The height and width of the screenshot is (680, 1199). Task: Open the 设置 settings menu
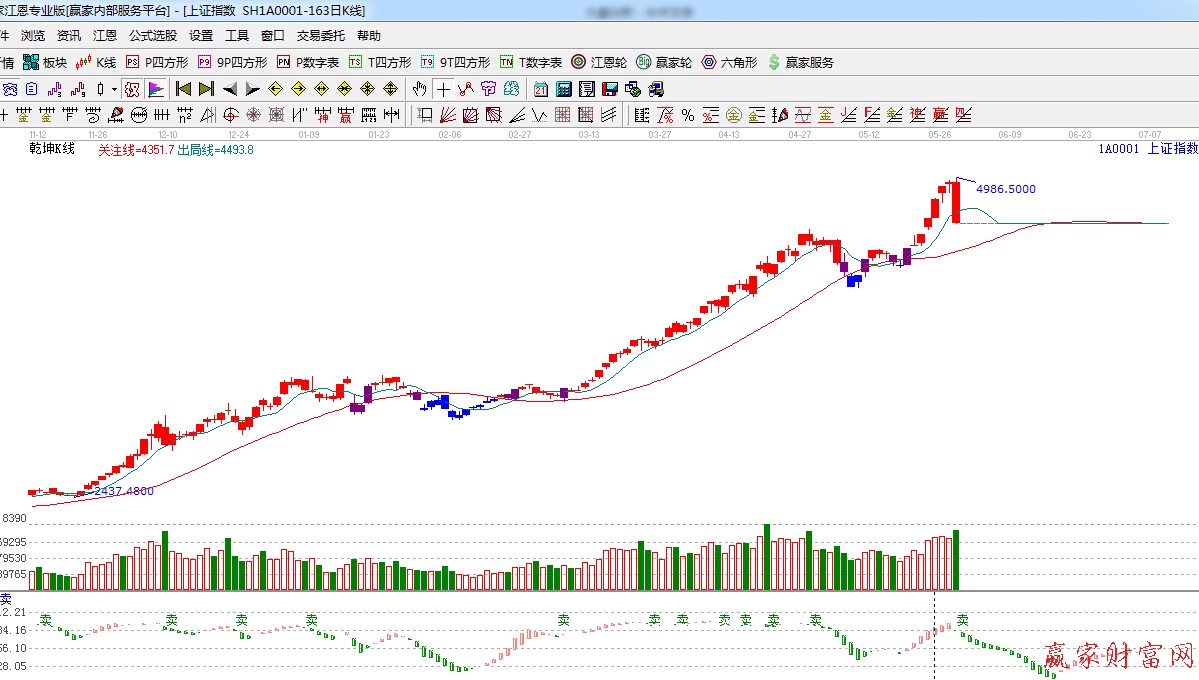pos(201,36)
